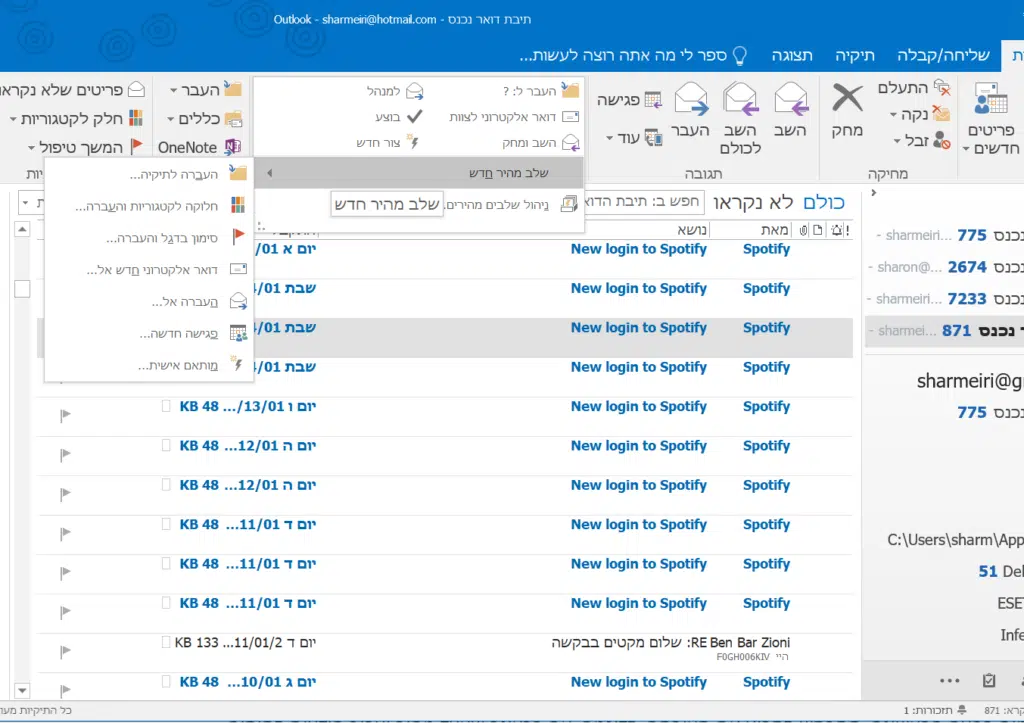Image resolution: width=1024 pixels, height=723 pixels.
Task: Choose ...סימון בדגל והעברה from the submenu
Action: (150, 238)
